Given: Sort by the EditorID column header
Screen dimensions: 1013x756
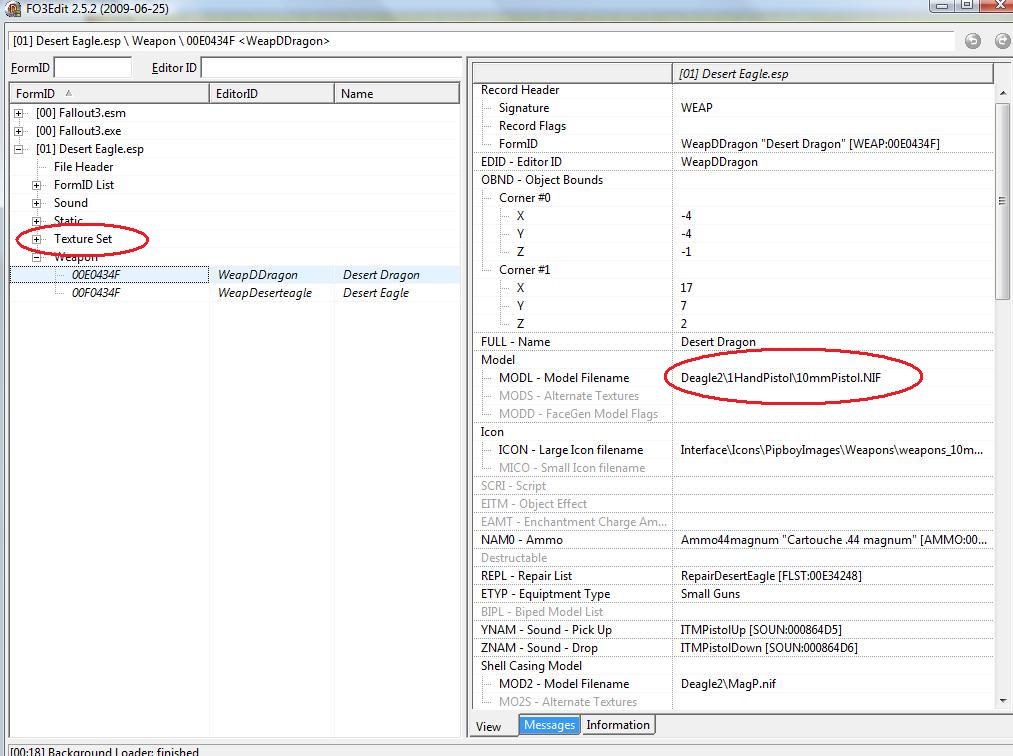Looking at the screenshot, I should pos(272,93).
